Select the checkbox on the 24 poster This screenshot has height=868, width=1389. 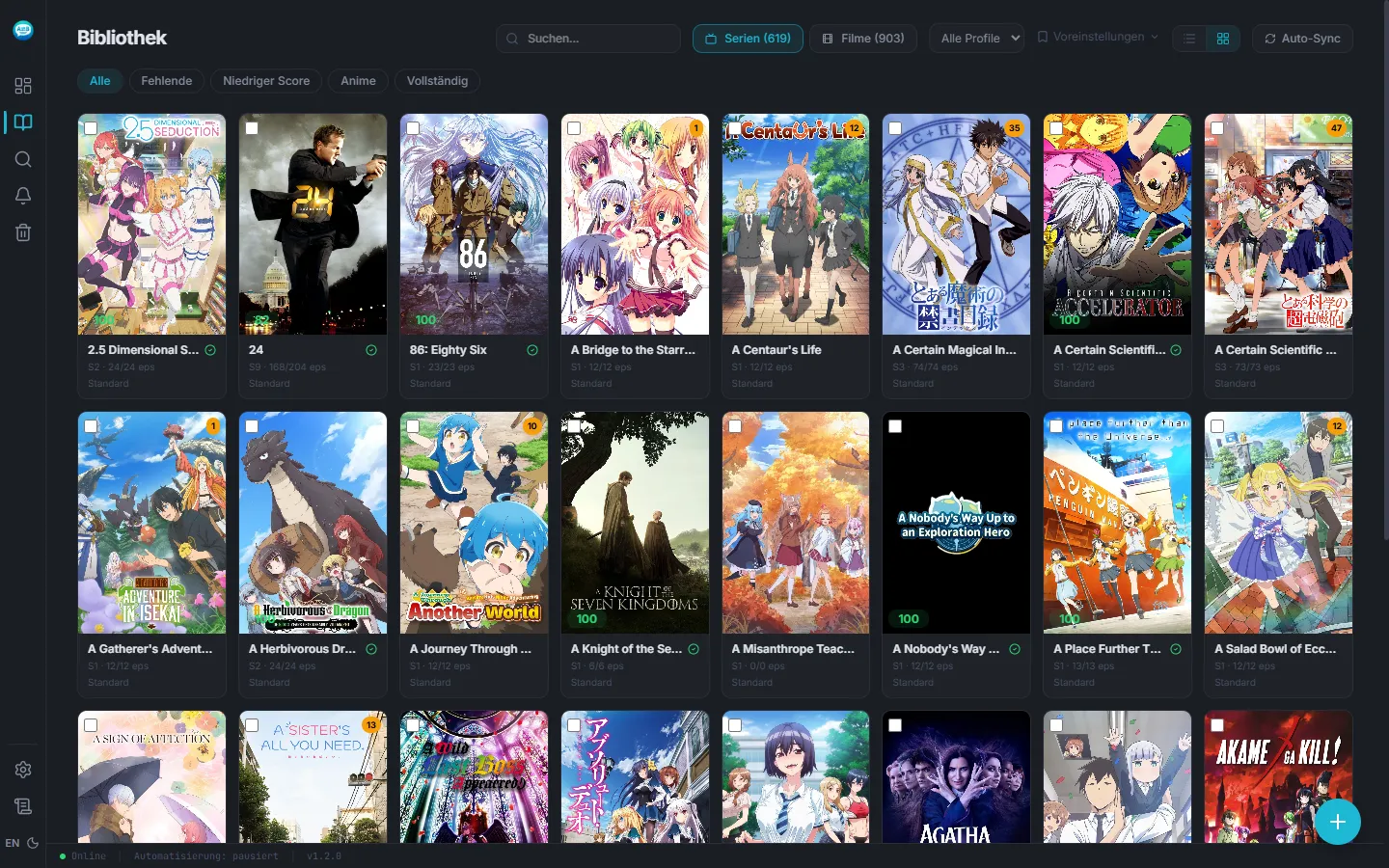[252, 127]
